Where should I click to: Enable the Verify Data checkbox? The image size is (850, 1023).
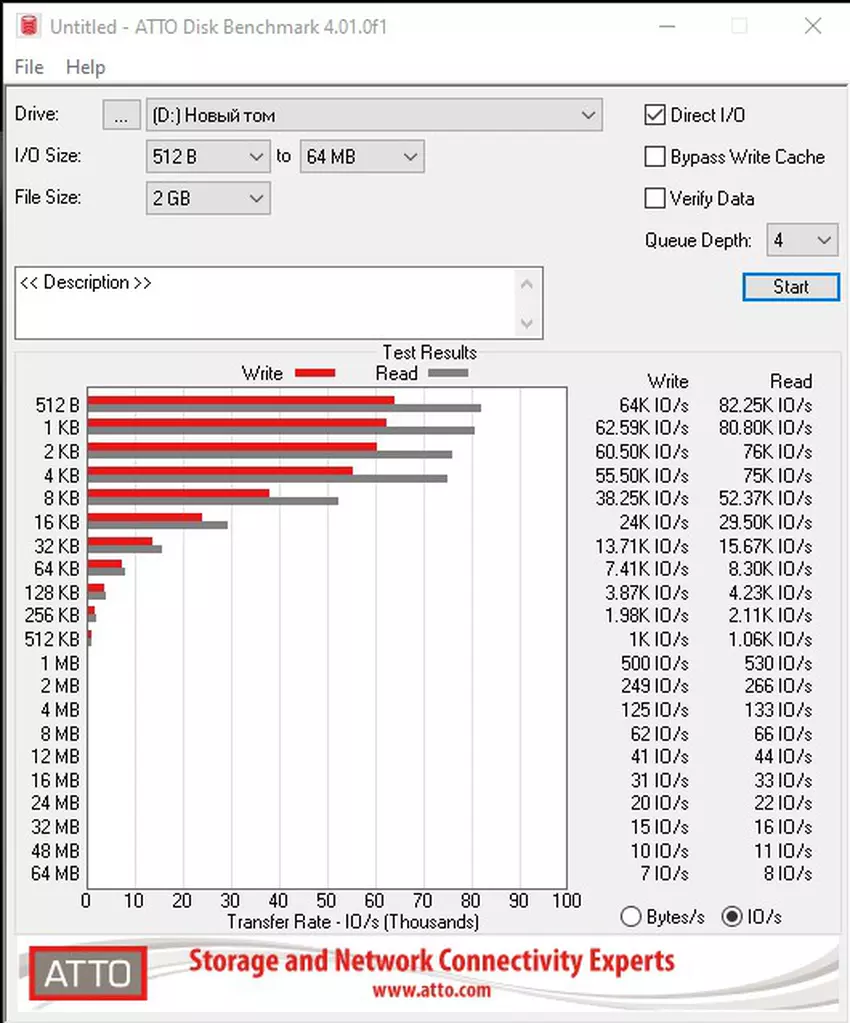[655, 198]
